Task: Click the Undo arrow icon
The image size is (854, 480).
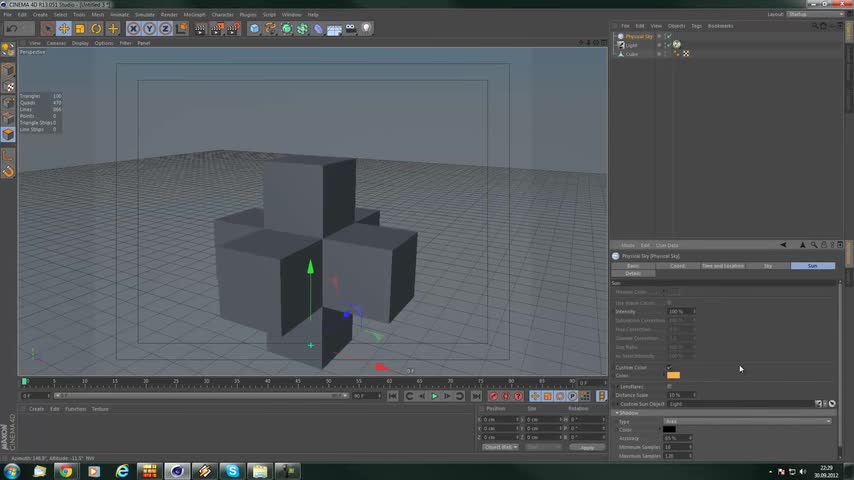Action: tap(12, 29)
